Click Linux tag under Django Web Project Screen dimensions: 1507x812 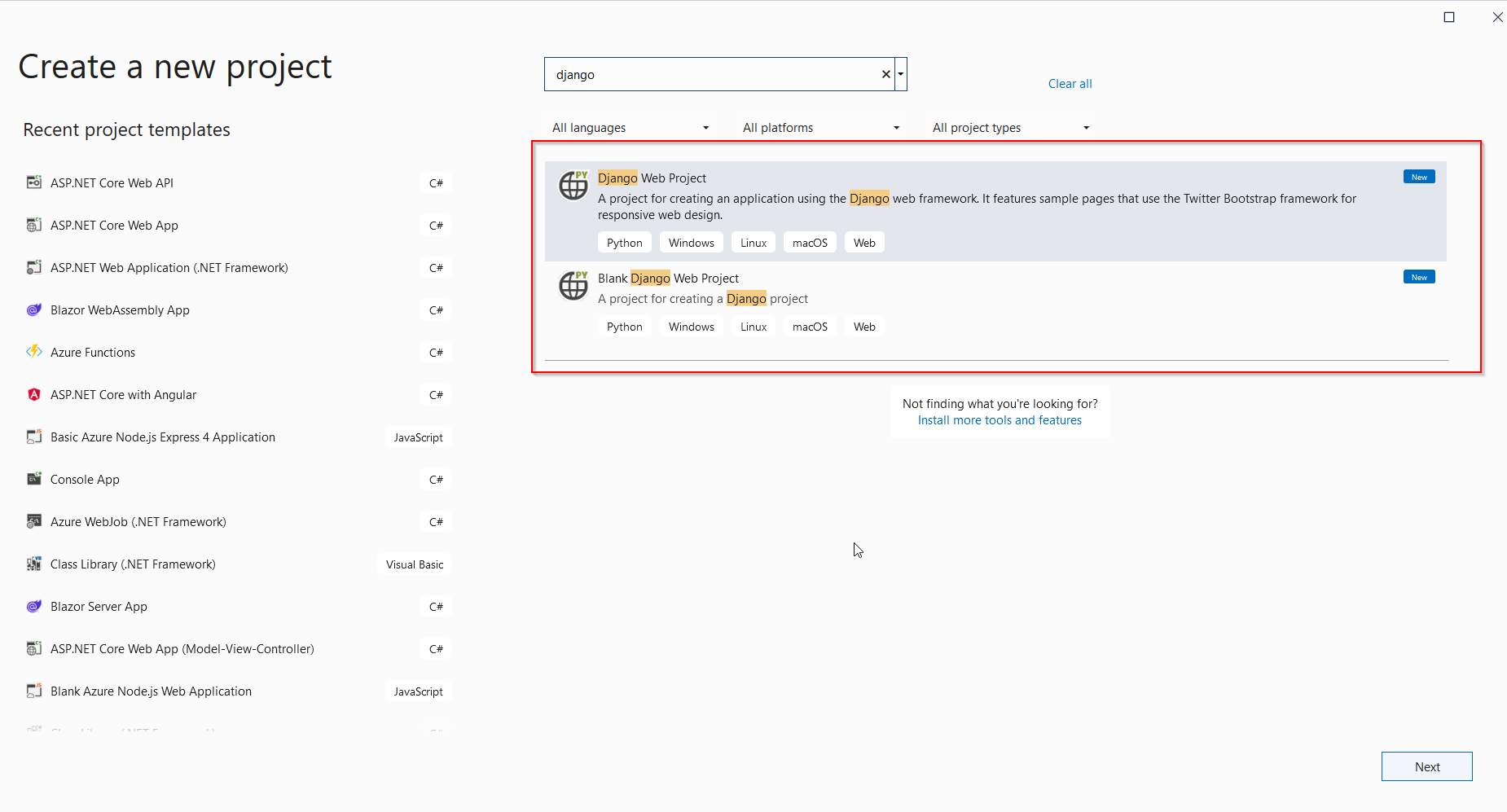pyautogui.click(x=753, y=243)
